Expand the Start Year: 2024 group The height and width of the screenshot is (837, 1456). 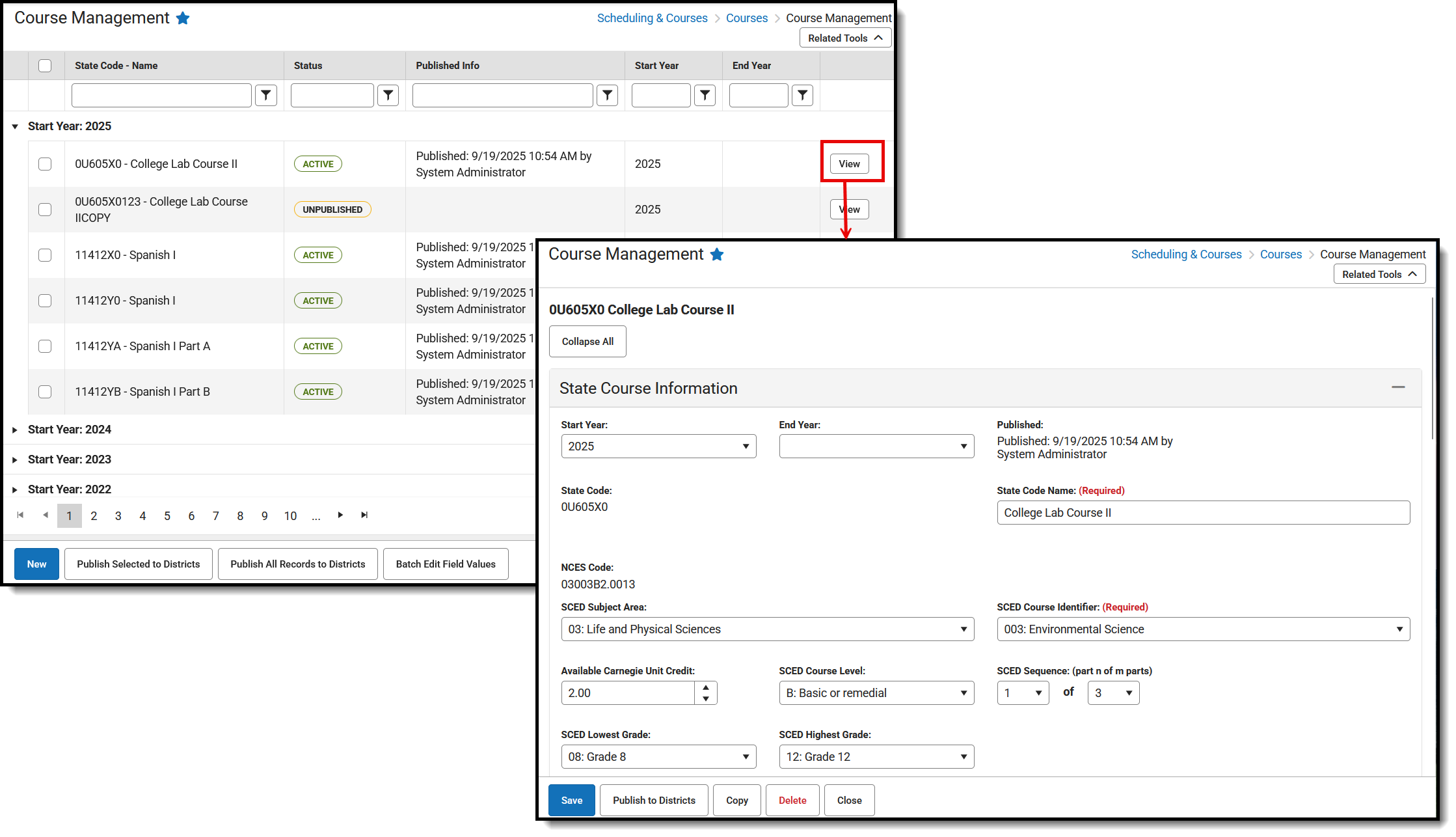[15, 430]
